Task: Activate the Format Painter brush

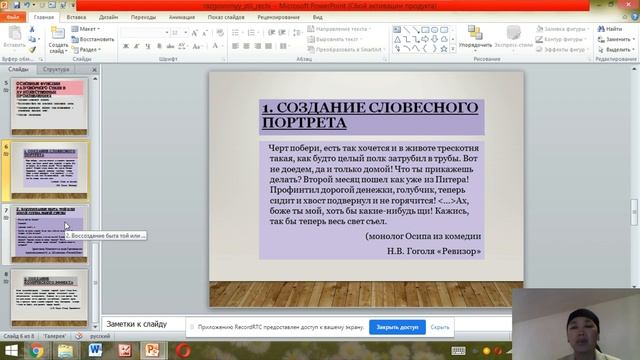Action: tap(32, 49)
